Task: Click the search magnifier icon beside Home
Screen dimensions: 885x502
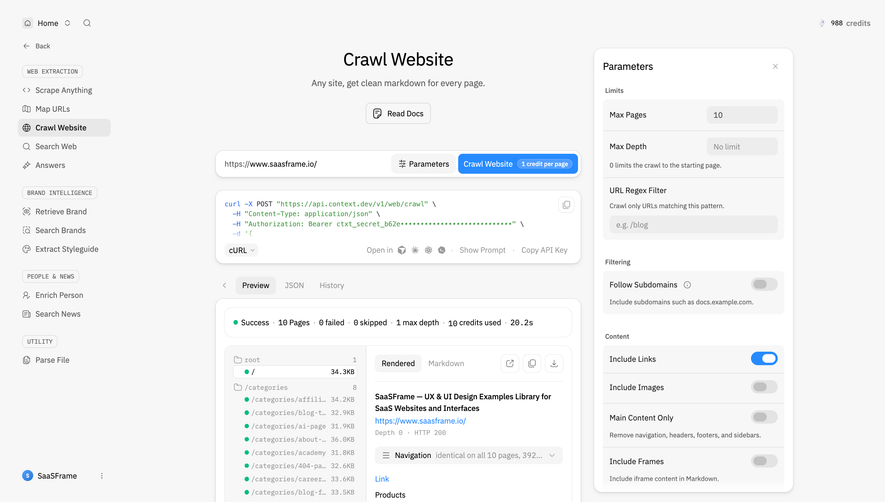Action: (x=87, y=23)
